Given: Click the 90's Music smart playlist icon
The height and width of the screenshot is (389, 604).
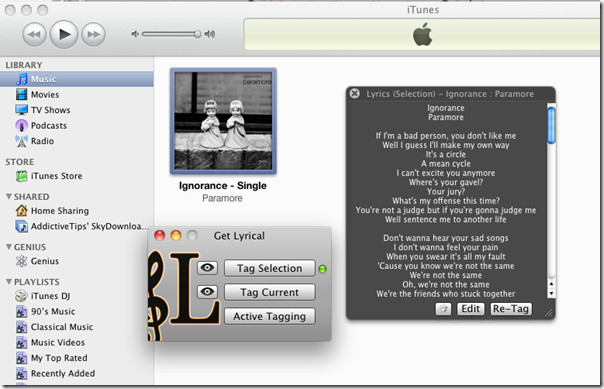Looking at the screenshot, I should click(x=22, y=311).
